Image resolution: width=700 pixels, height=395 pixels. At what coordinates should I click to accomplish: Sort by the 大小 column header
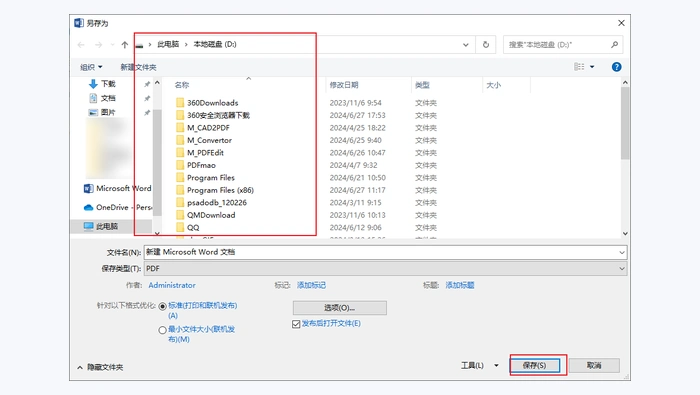point(493,85)
